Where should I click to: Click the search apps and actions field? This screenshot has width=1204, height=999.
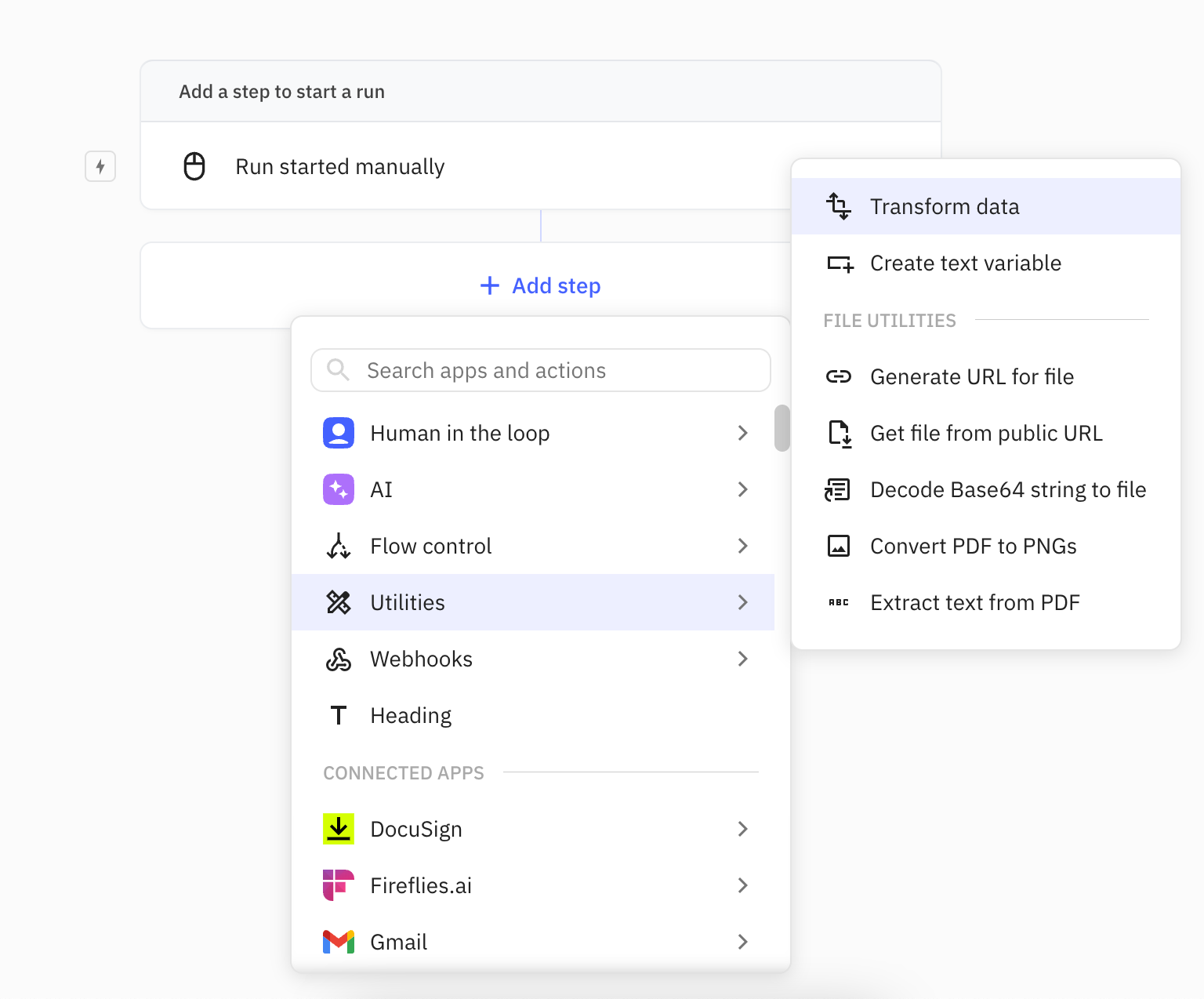pos(540,370)
